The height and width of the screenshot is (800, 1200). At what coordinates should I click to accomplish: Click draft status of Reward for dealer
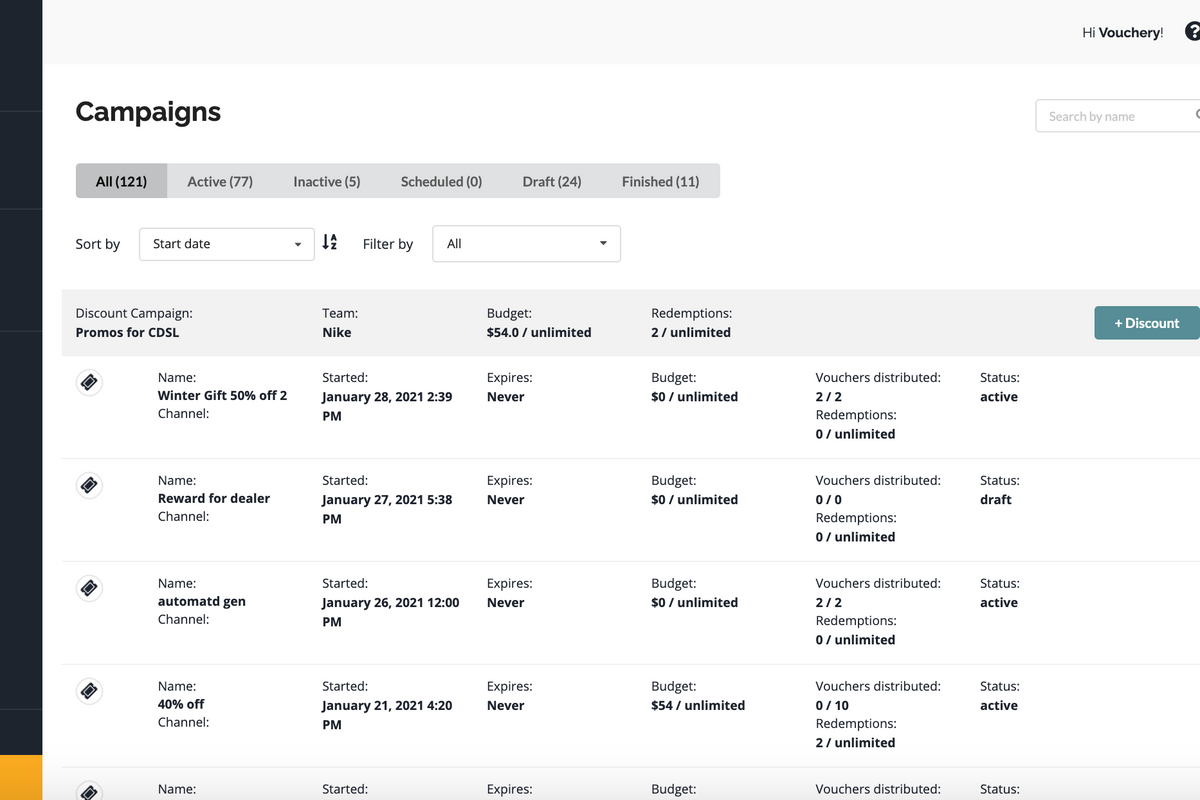coord(996,499)
